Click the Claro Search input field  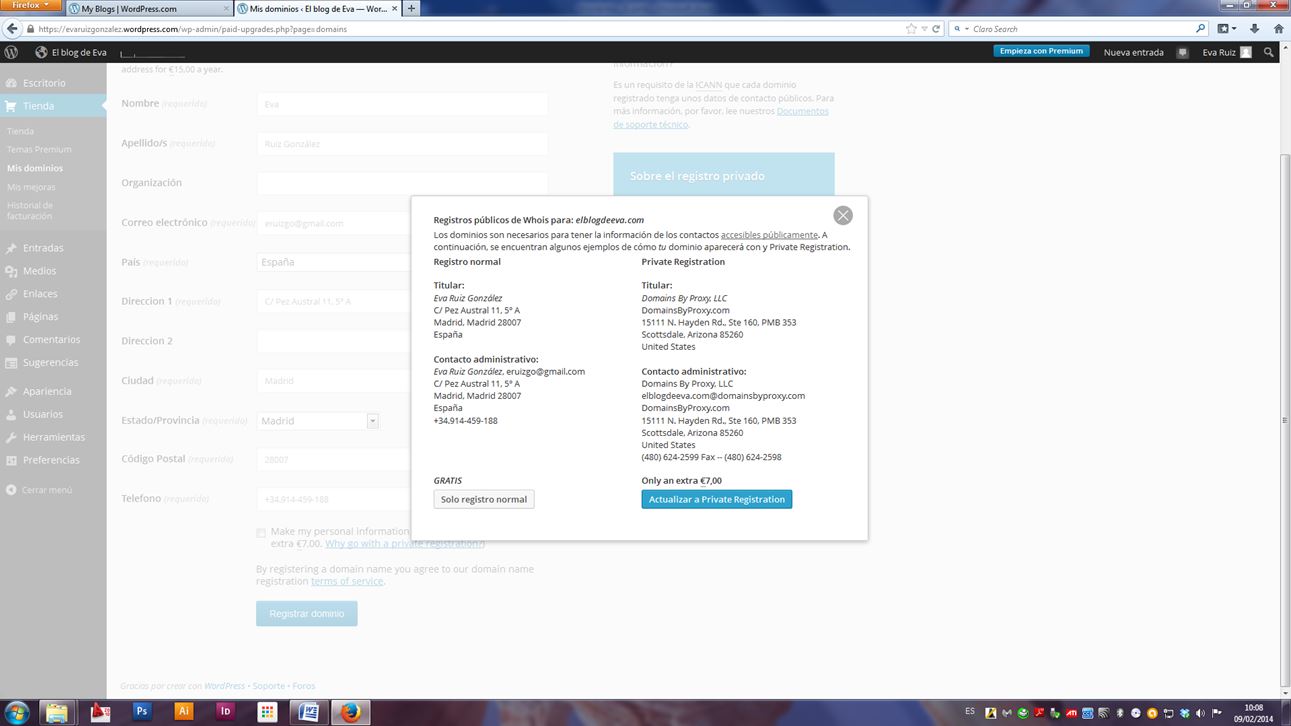(1080, 29)
